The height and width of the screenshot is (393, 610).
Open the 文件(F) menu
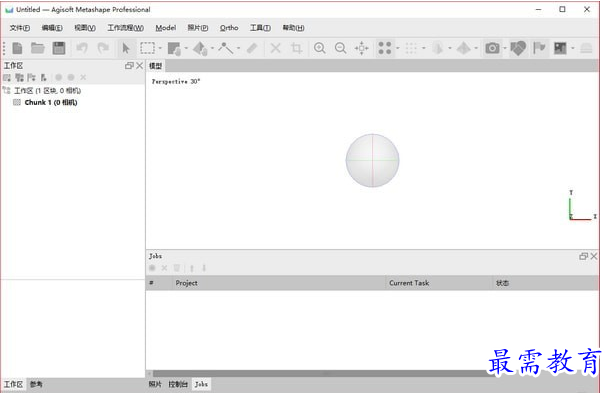click(x=19, y=28)
